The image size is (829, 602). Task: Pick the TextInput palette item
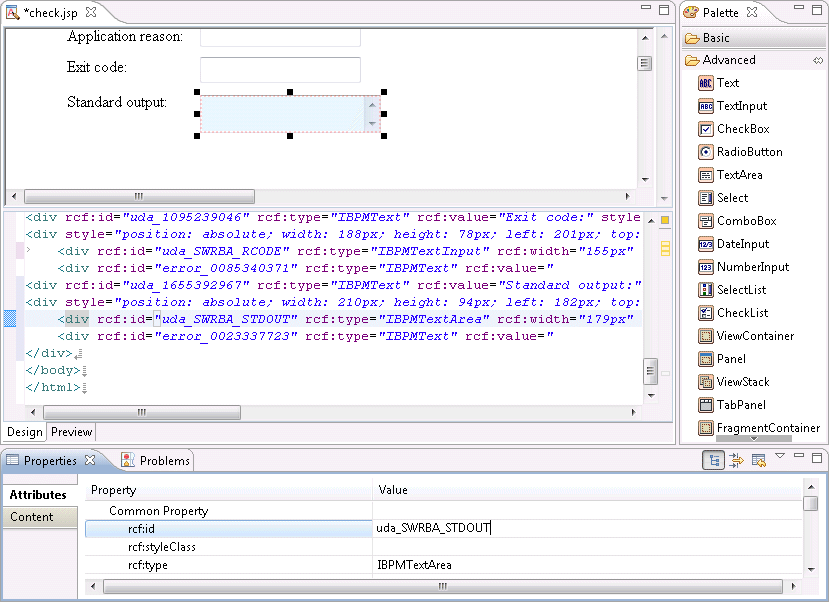[x=732, y=106]
